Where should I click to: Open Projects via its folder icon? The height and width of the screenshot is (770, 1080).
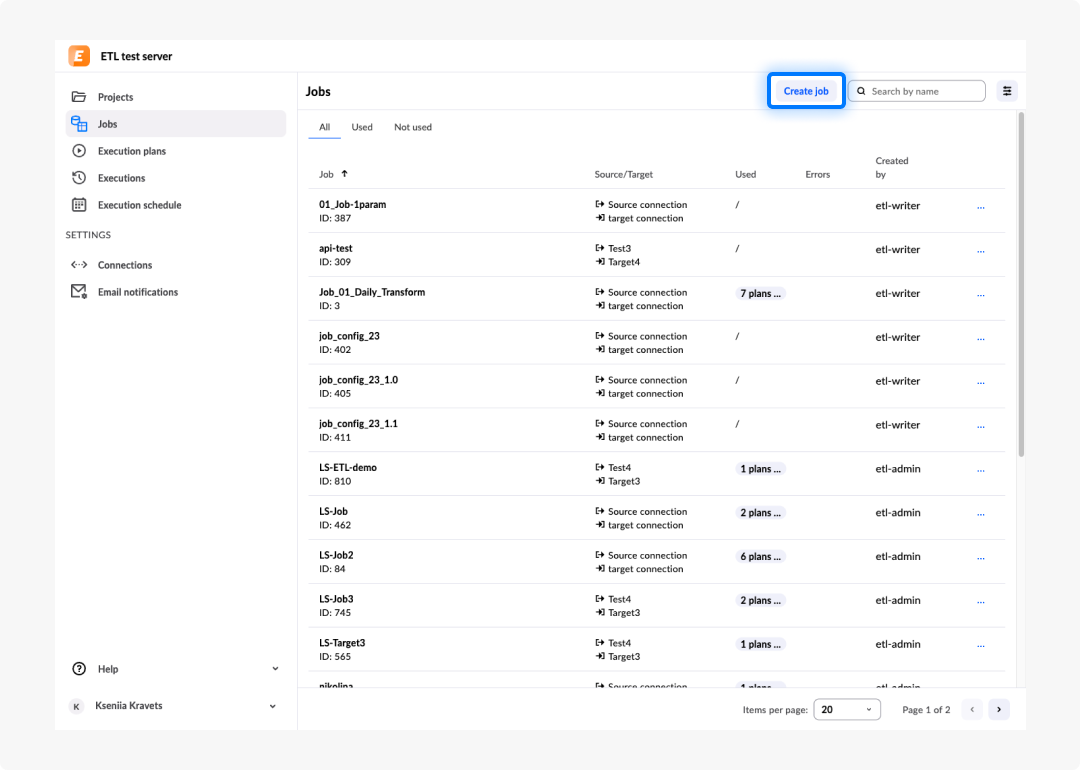click(x=79, y=96)
